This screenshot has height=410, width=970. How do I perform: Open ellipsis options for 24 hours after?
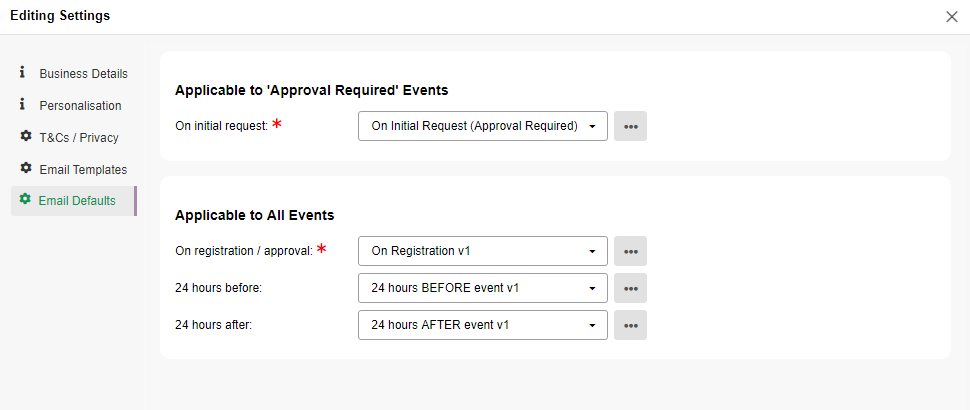pos(630,325)
